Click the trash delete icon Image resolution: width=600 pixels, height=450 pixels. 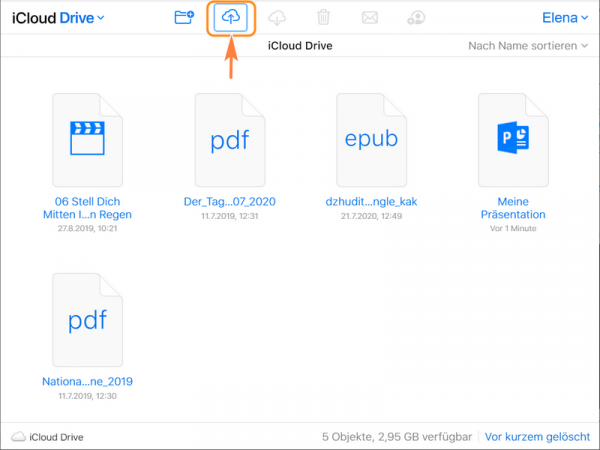click(x=323, y=18)
